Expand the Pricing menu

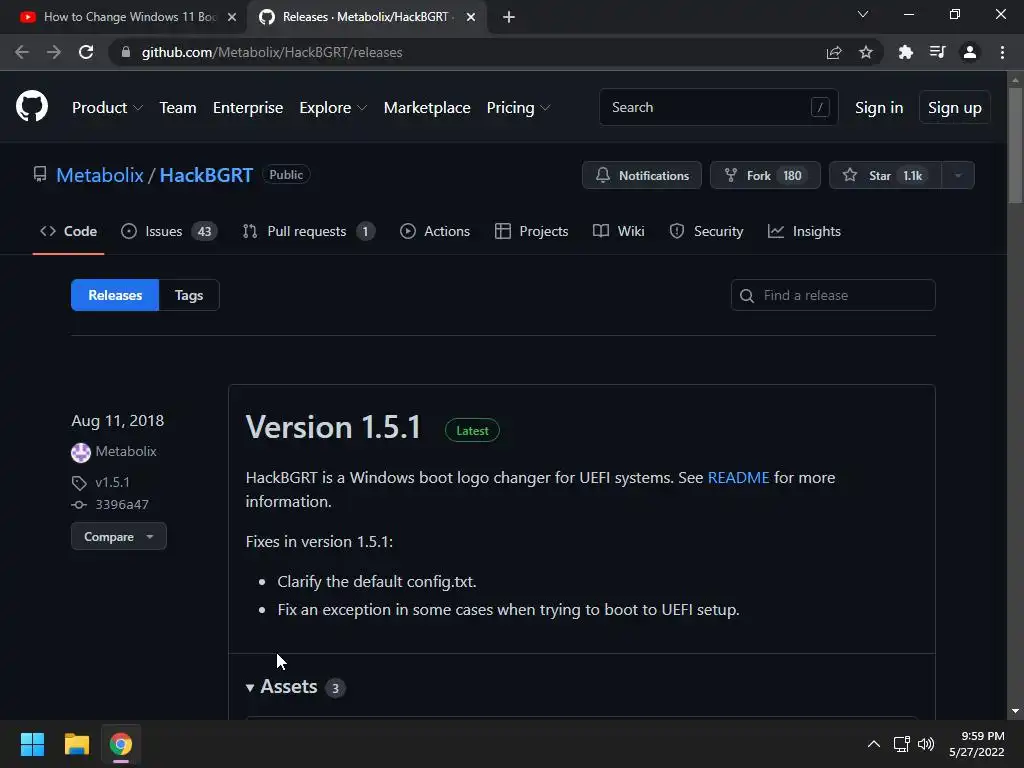tap(519, 107)
